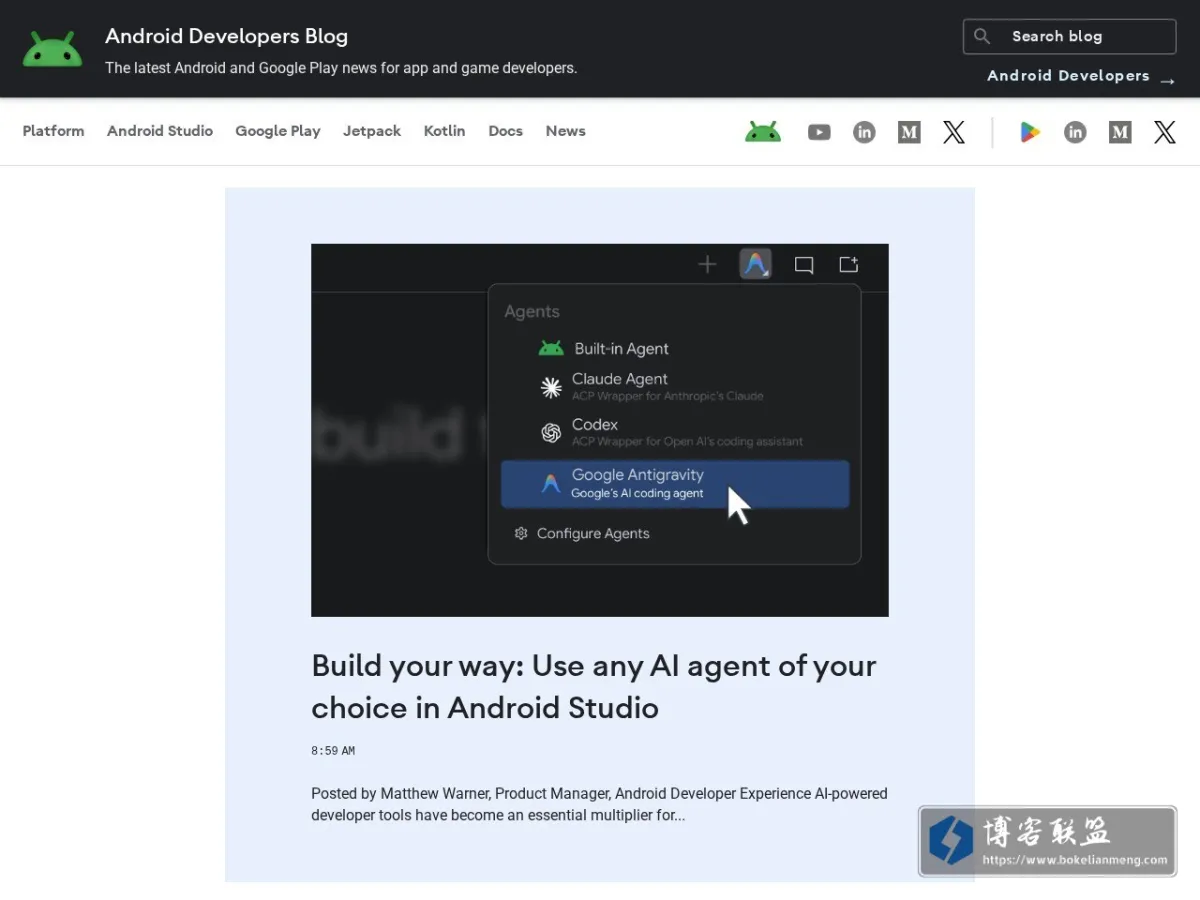Open the Android YouTube channel icon

[819, 132]
